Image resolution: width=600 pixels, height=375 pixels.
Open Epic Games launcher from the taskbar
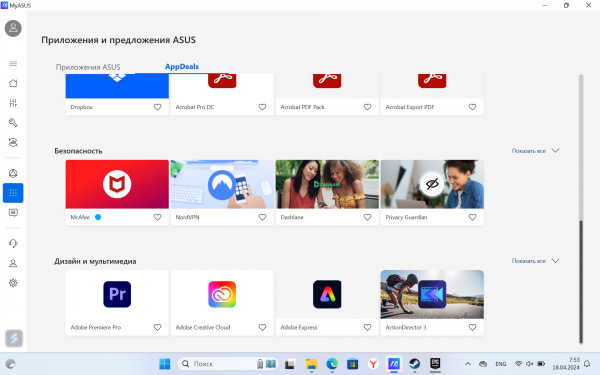coord(435,364)
